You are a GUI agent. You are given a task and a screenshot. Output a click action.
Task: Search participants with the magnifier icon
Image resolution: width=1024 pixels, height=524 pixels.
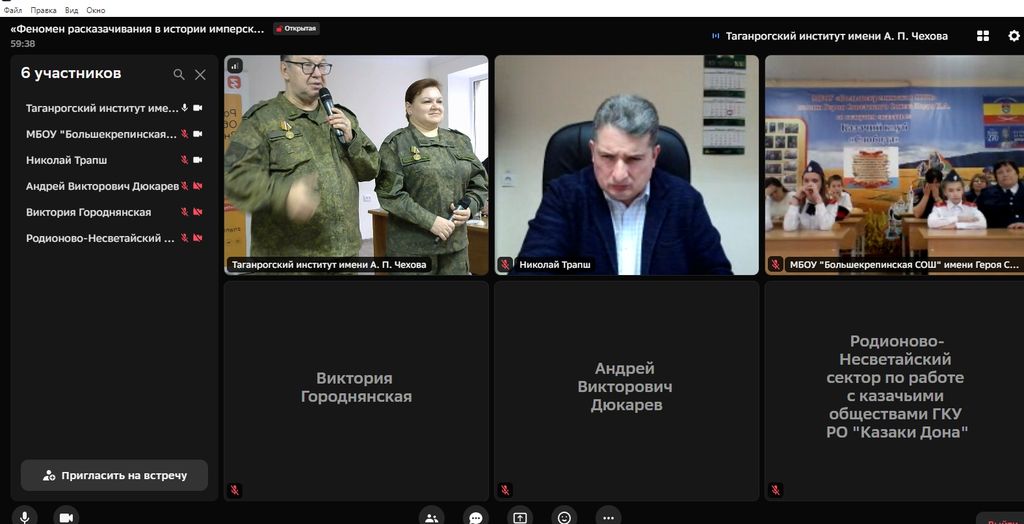point(179,74)
